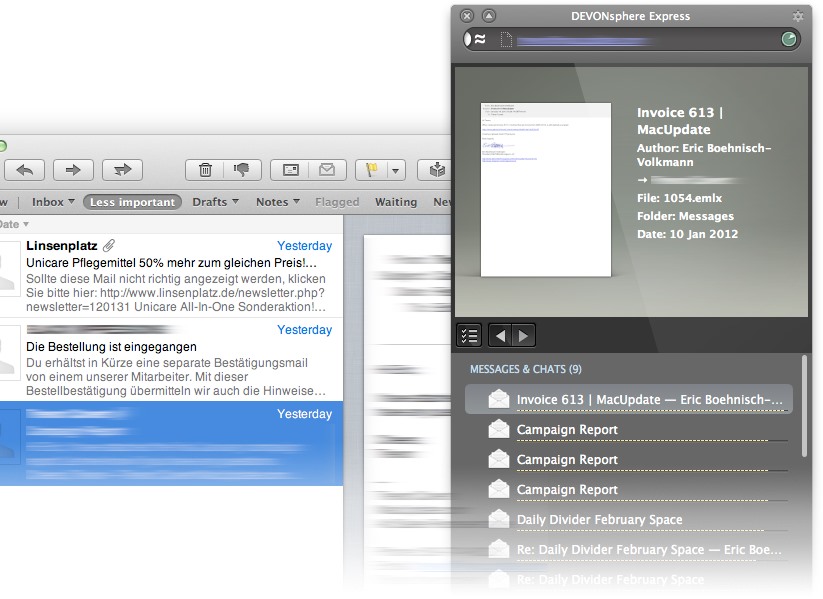Select 'Daily Divider February Space' result
This screenshot has height=599, width=823.
pos(629,519)
